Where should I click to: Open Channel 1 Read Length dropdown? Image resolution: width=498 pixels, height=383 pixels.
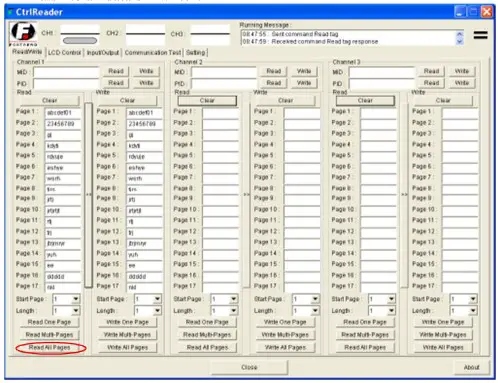pos(76,311)
